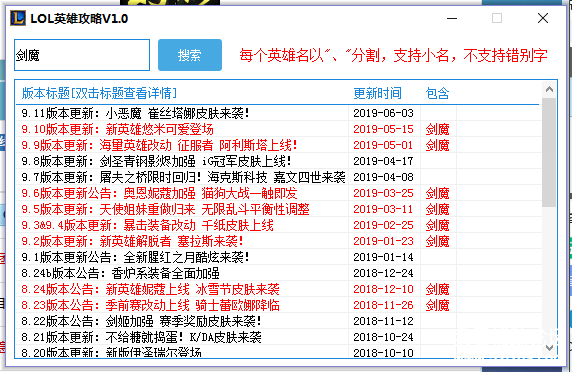Screen dimensions: 572x372
Task: Click 剑魔 cell in the 9.3&9.4 version row
Action: coord(437,225)
